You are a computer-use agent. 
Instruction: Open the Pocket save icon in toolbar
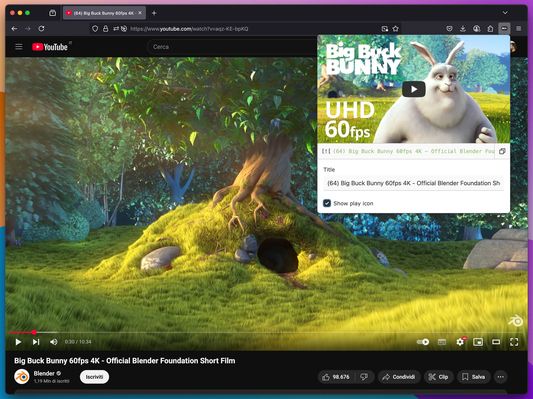[x=449, y=29]
